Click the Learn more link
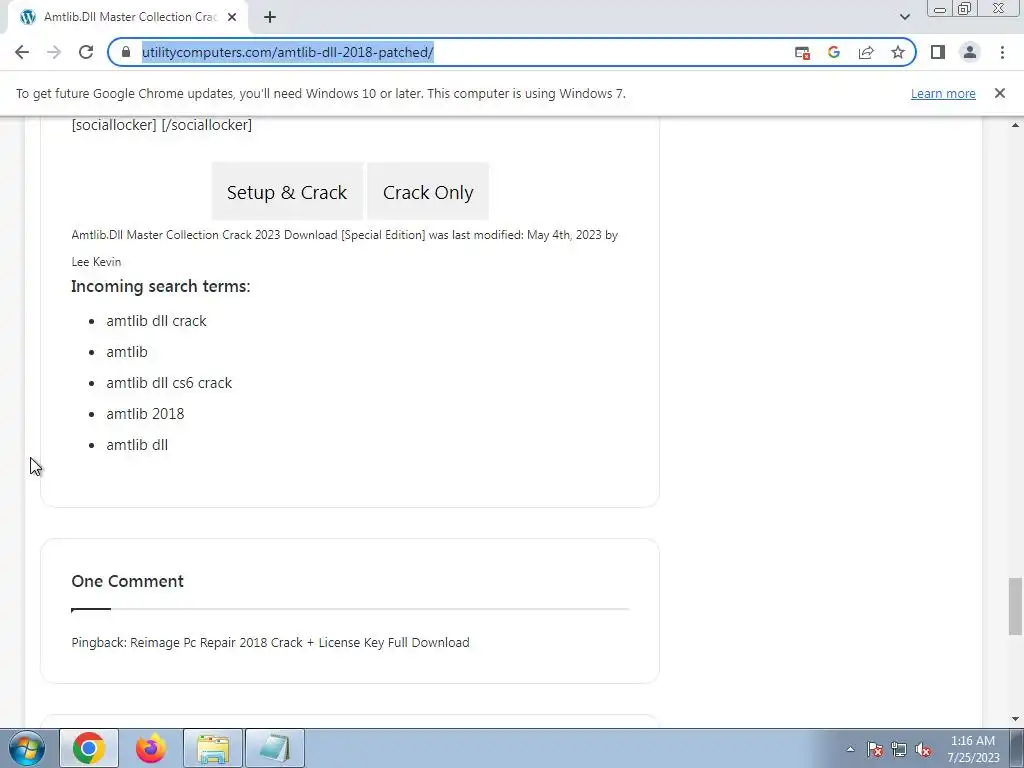 point(943,93)
